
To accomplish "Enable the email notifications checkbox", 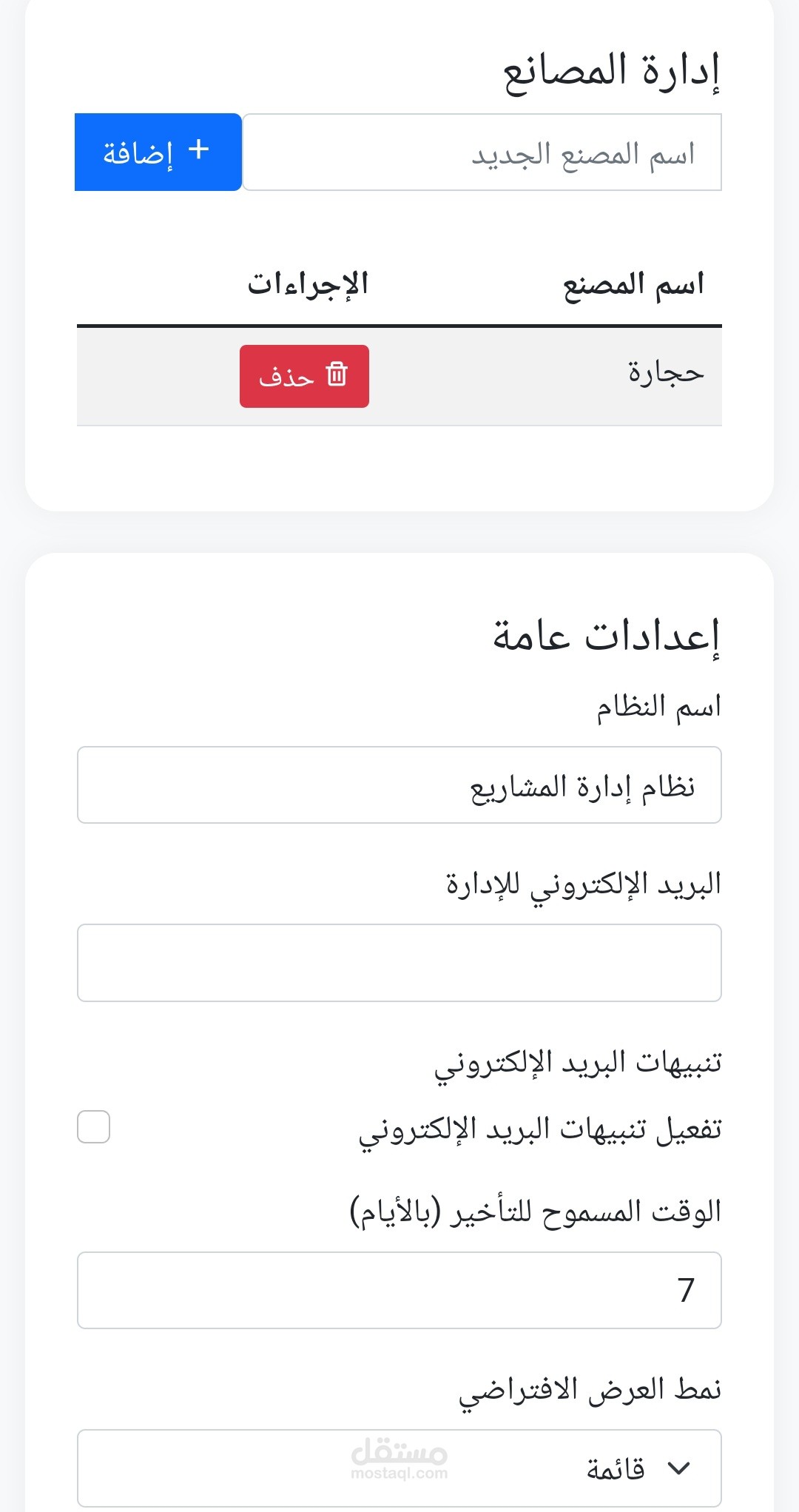I will pyautogui.click(x=94, y=1126).
